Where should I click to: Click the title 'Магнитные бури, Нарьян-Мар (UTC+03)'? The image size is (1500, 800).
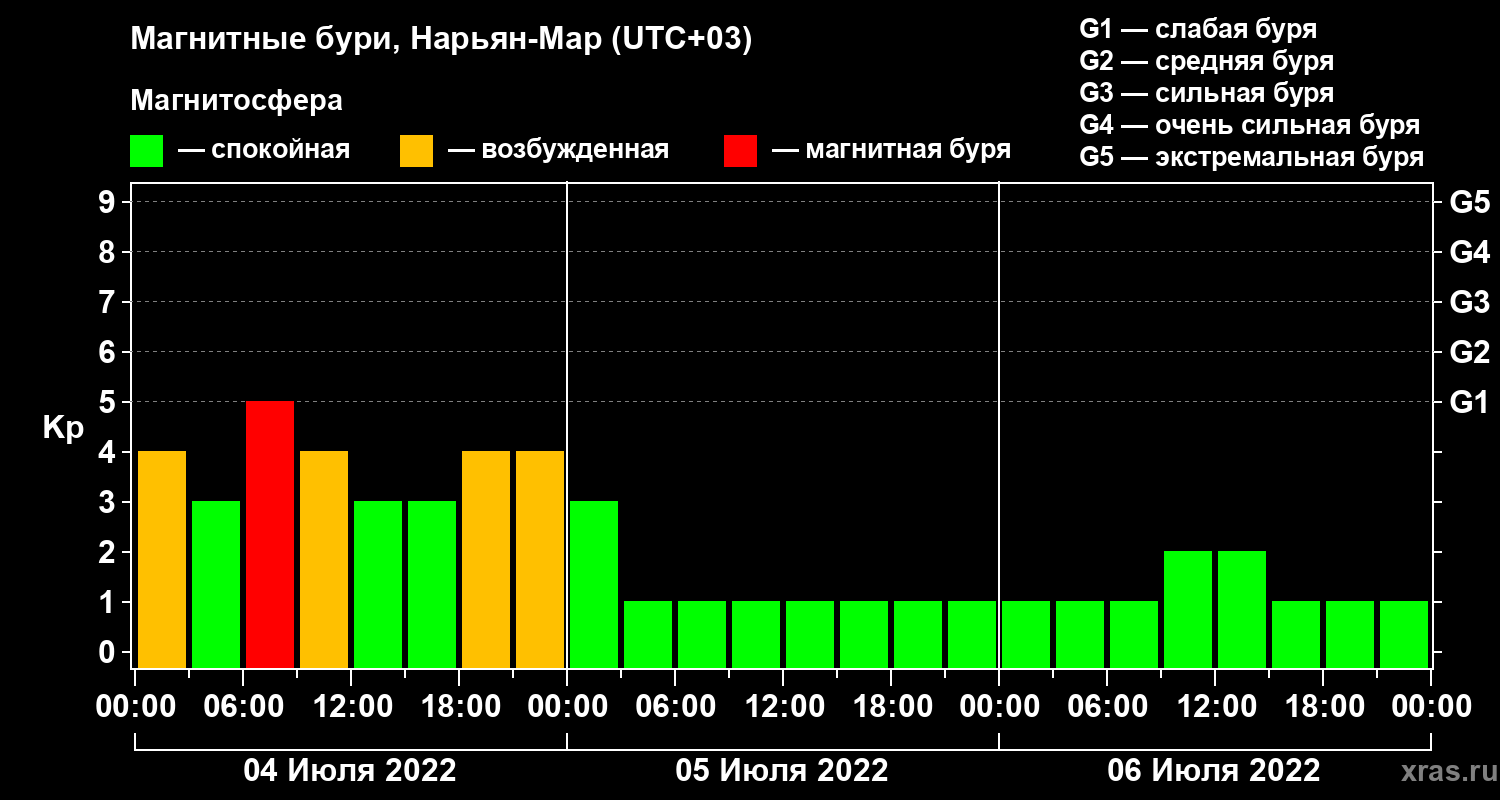tap(441, 40)
